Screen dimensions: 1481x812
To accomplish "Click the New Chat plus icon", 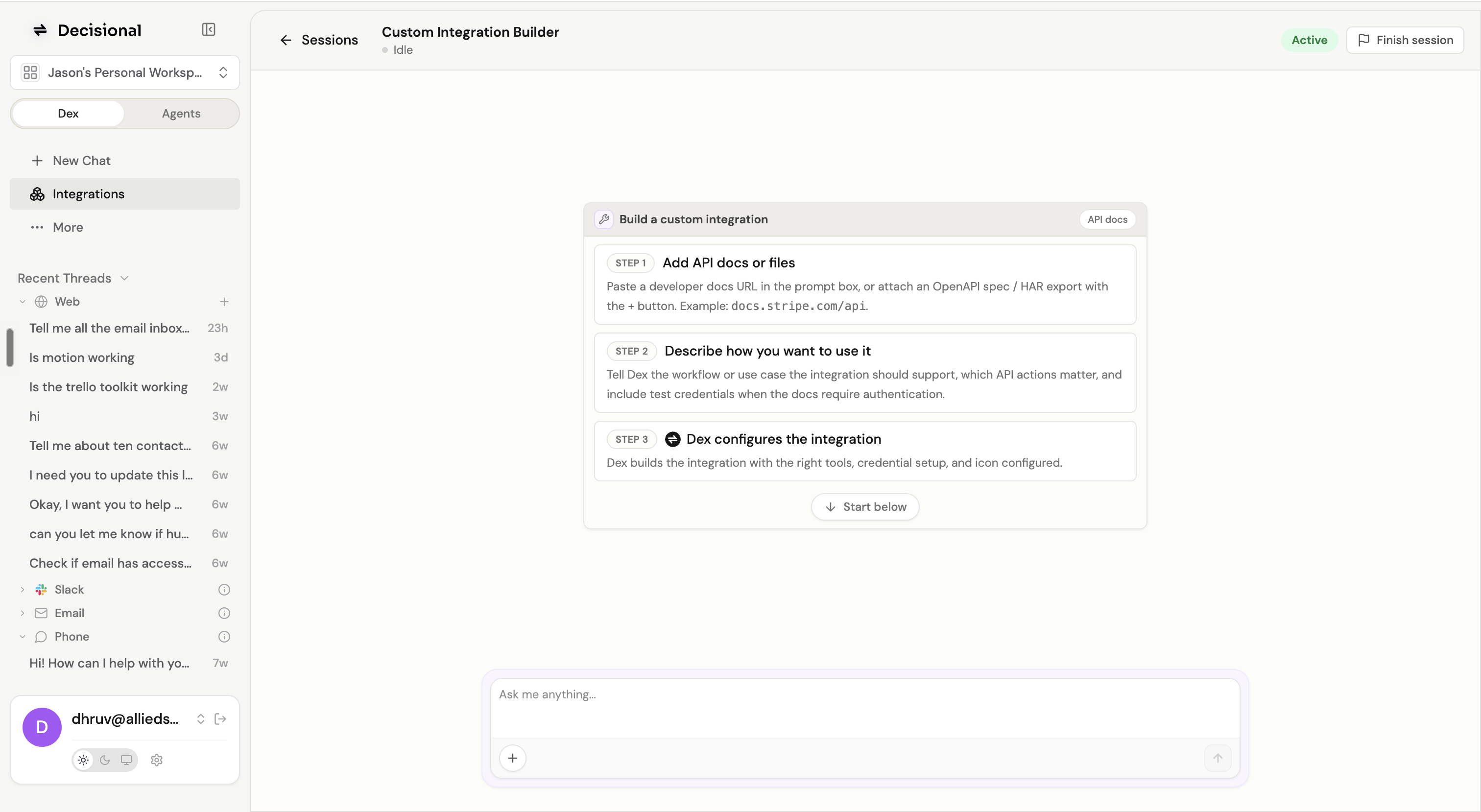I will coord(37,161).
